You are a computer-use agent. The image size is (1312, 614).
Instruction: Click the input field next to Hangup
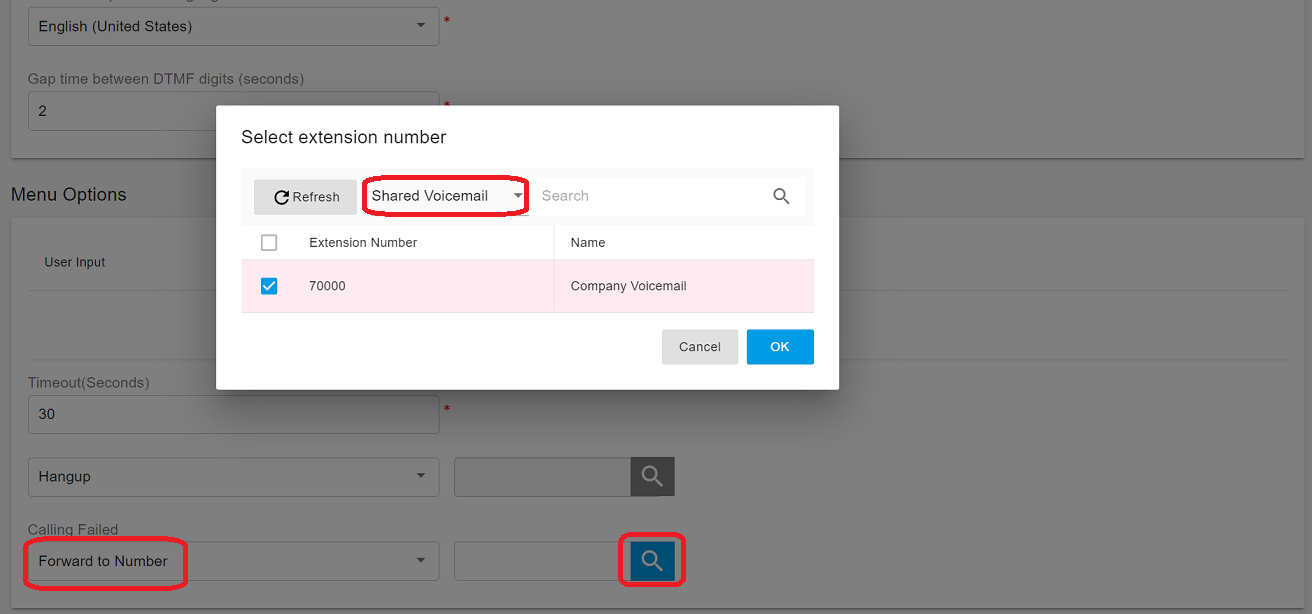point(542,477)
